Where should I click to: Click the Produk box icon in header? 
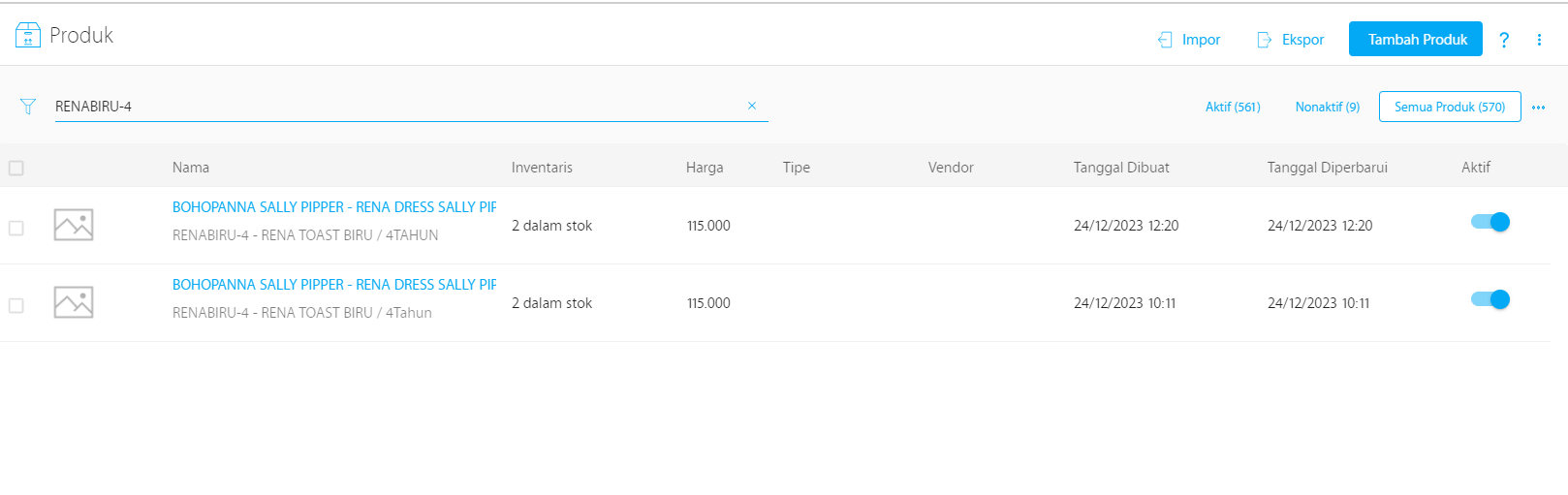pos(28,36)
